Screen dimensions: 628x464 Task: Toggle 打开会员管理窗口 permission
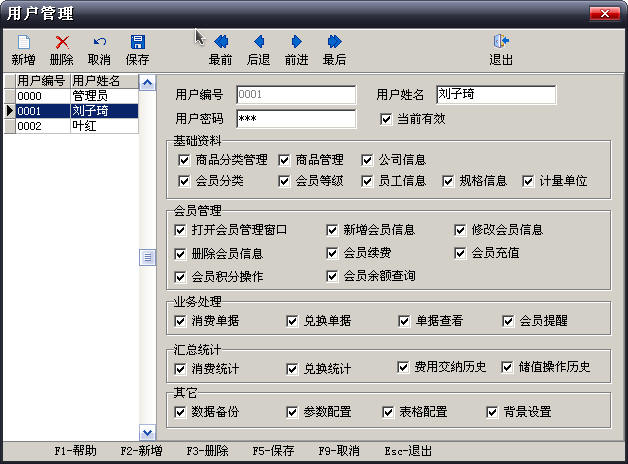coord(180,230)
